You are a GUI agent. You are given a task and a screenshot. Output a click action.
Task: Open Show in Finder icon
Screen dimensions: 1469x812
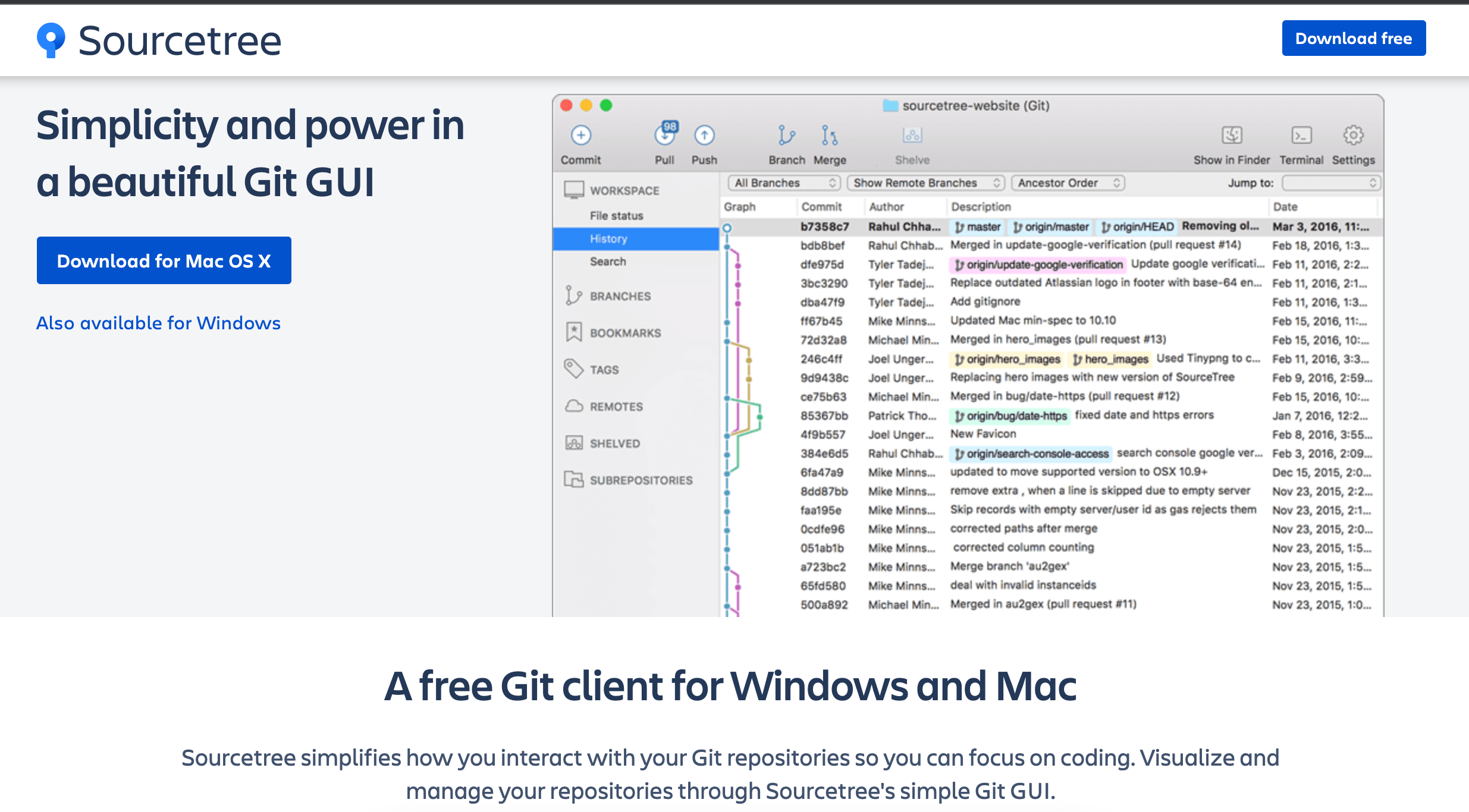pos(1232,136)
